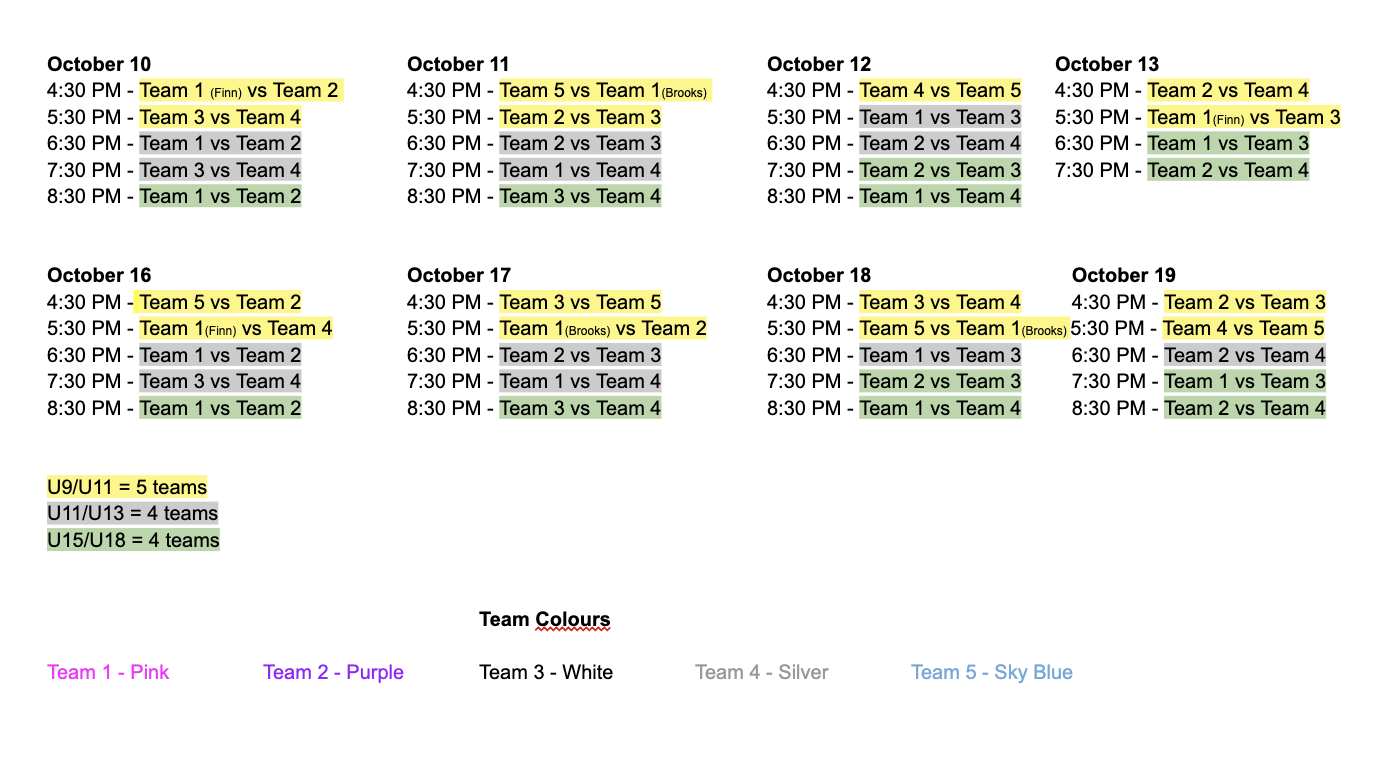This screenshot has width=1387, height=769.
Task: Click the U15/U18 = 4 teams legend
Action: [x=133, y=541]
